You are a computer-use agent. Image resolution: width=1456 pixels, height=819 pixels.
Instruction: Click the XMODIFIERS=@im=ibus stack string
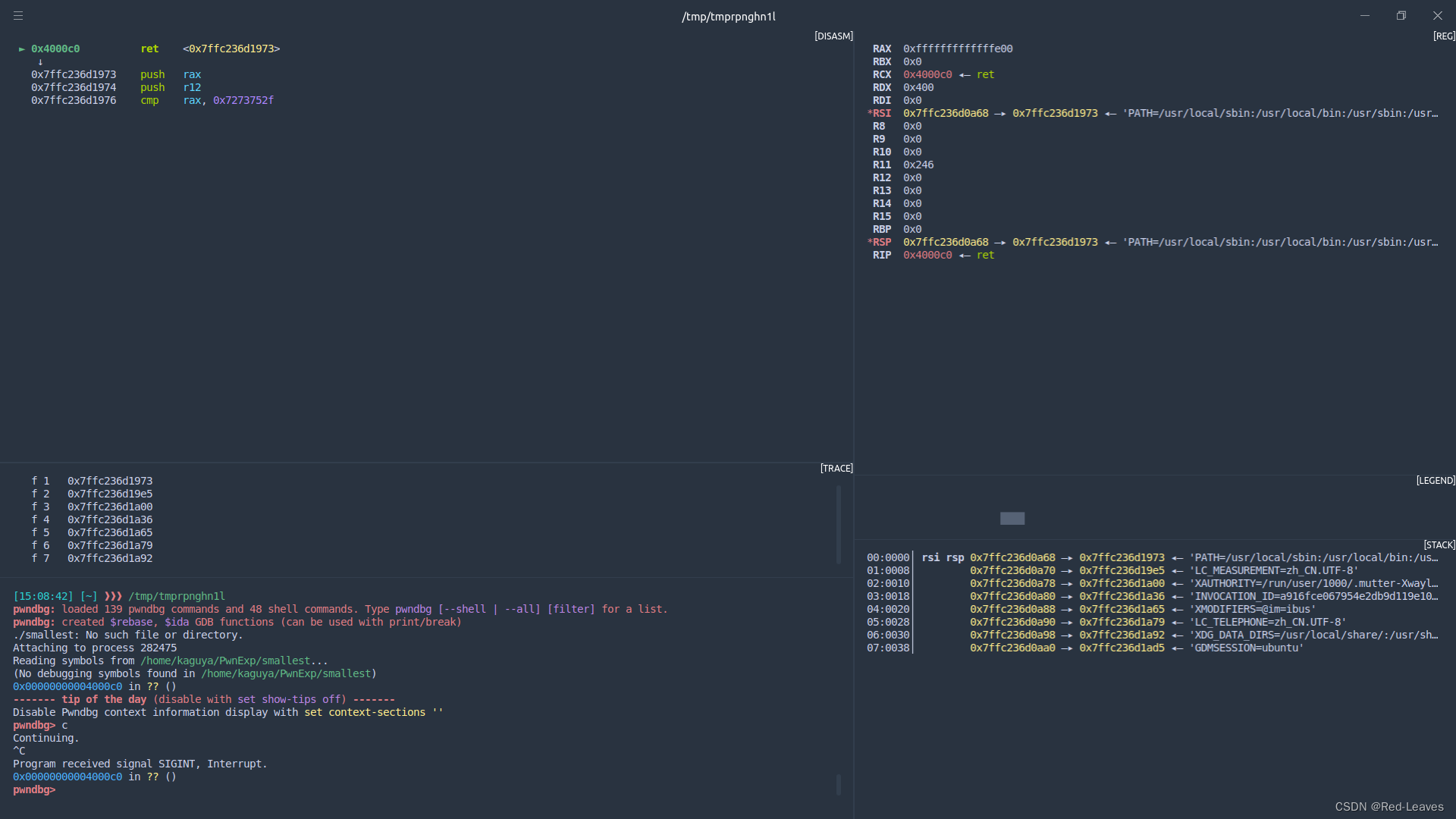pyautogui.click(x=1252, y=609)
